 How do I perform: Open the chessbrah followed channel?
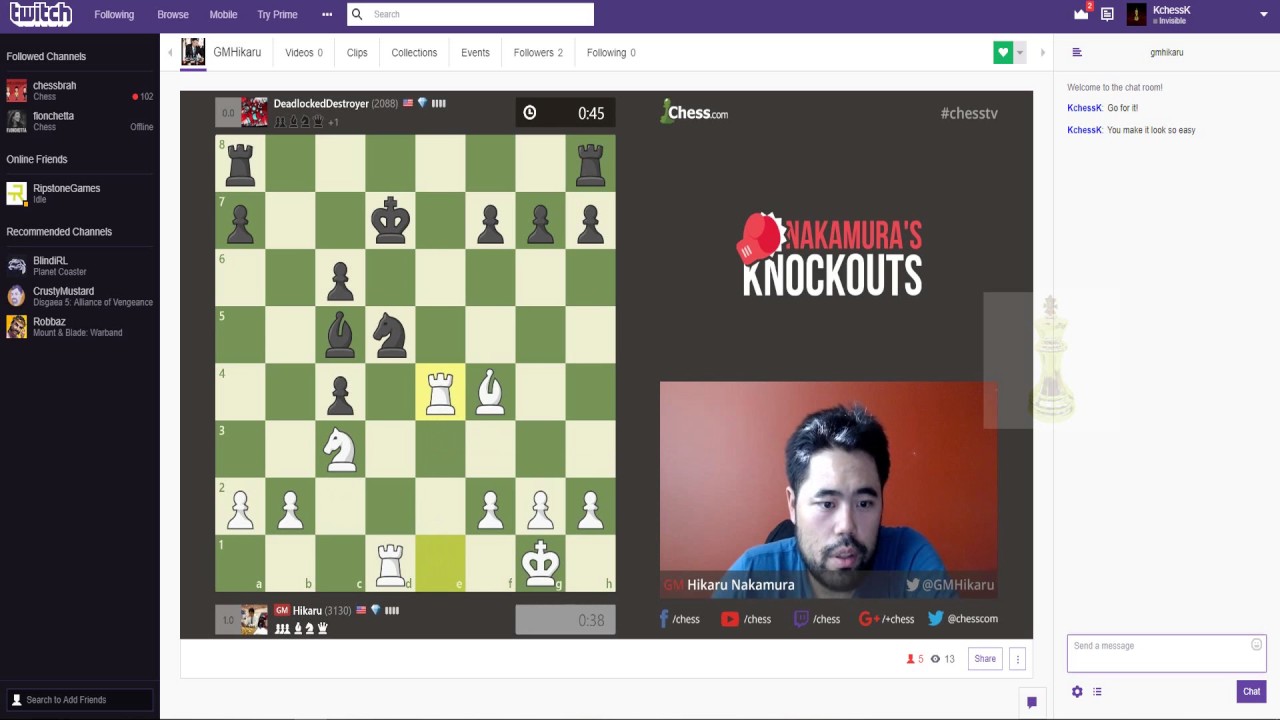click(x=80, y=91)
